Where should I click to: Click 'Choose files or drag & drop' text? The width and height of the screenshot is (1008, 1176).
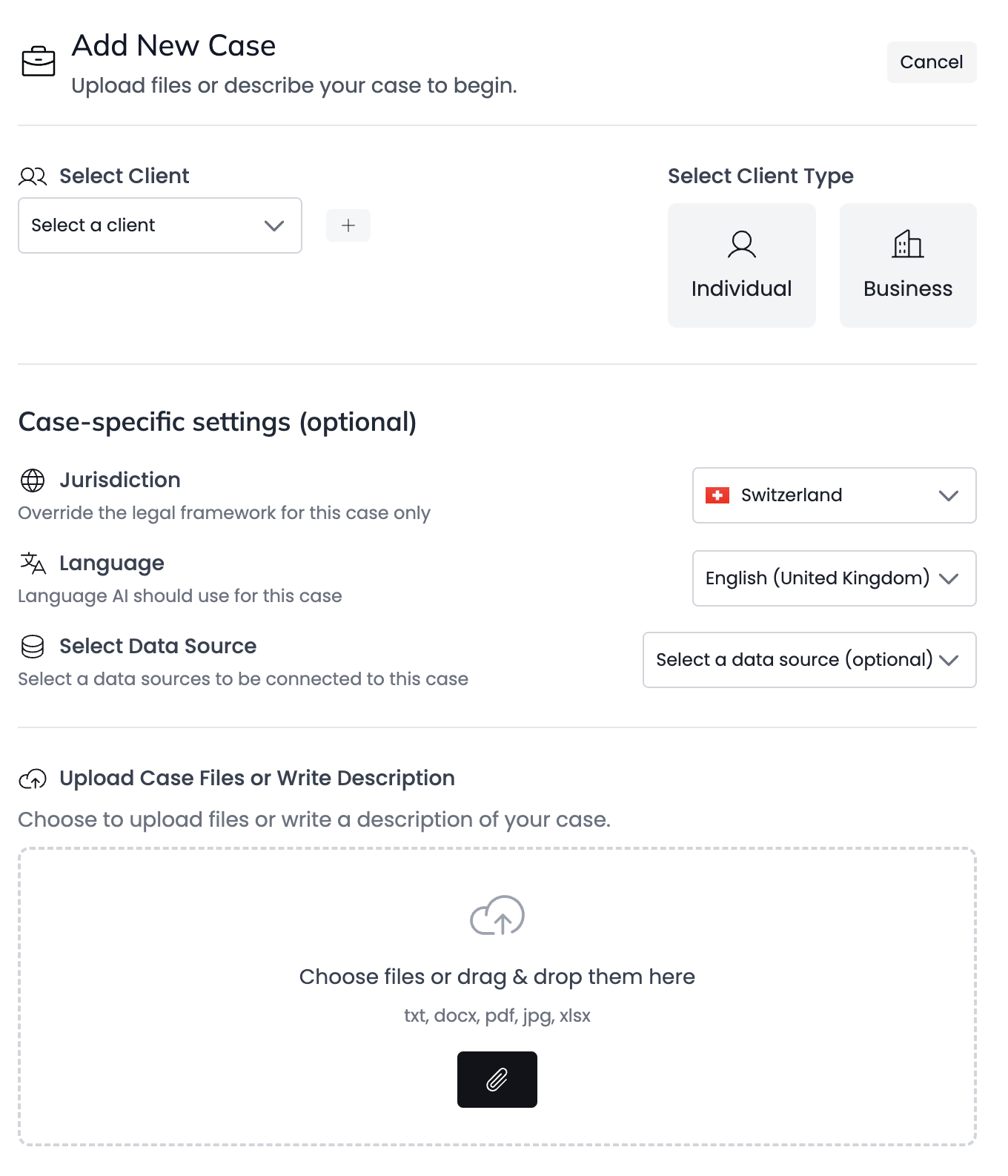coord(497,977)
